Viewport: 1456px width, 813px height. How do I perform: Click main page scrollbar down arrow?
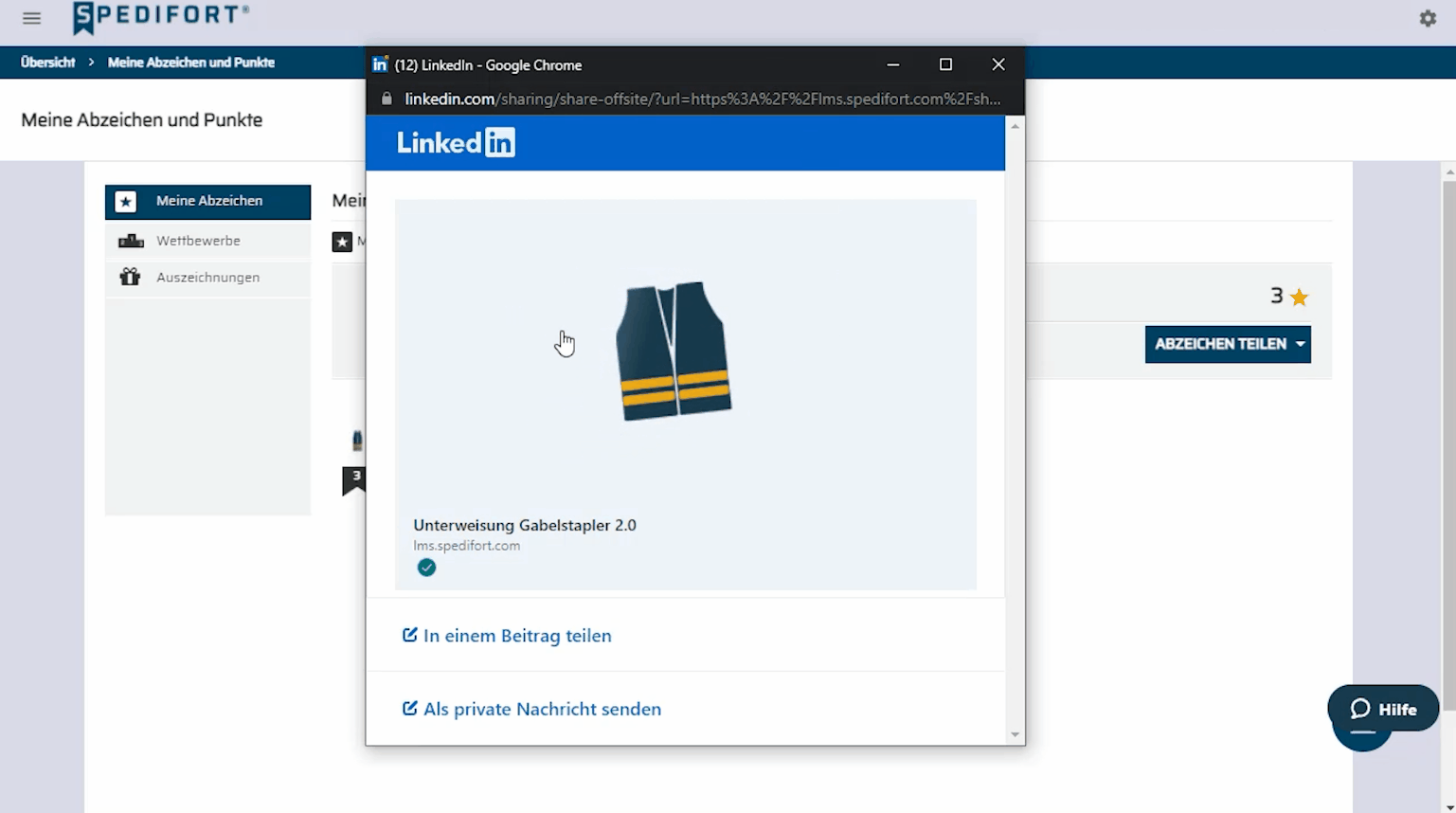click(1448, 806)
